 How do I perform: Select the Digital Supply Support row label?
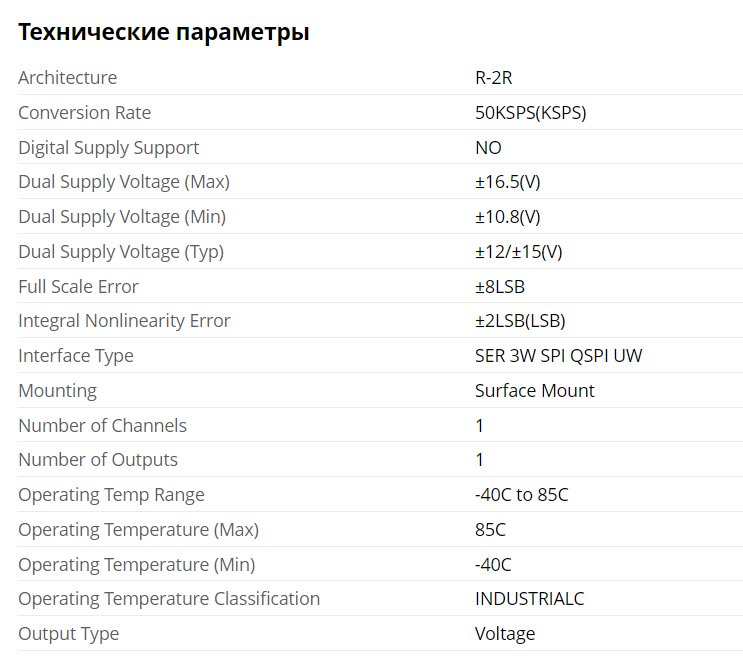coord(109,148)
